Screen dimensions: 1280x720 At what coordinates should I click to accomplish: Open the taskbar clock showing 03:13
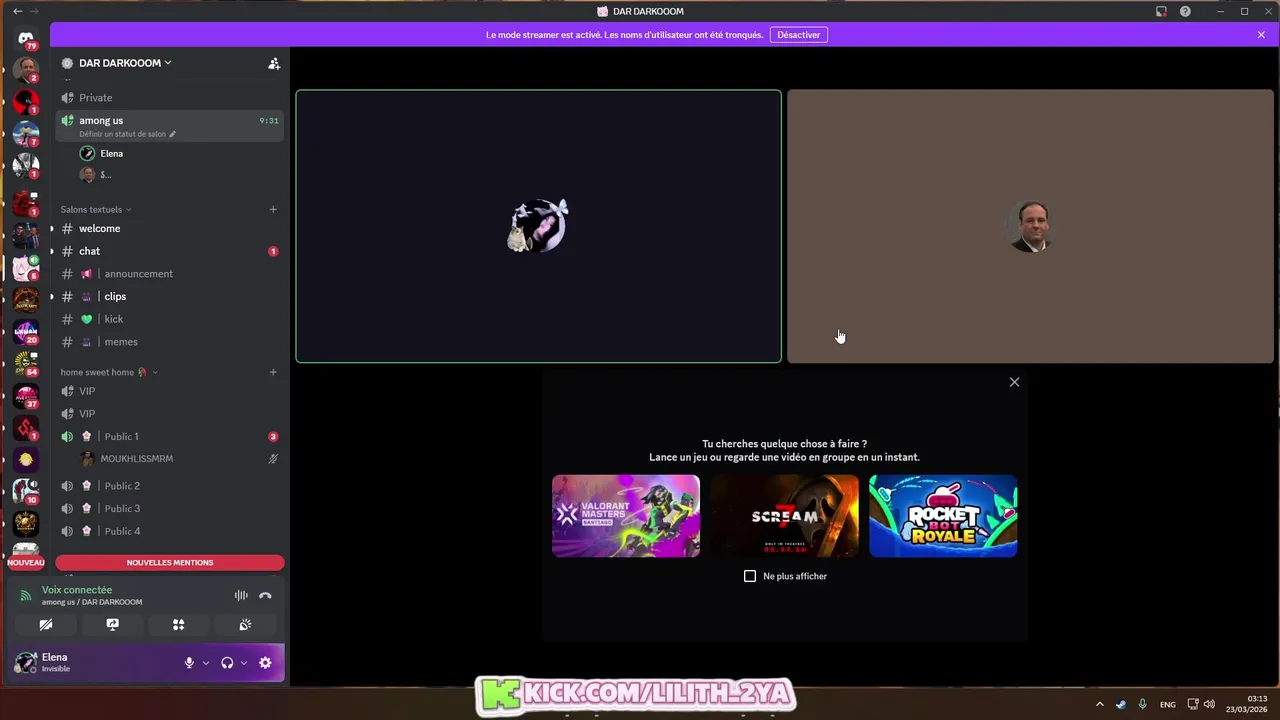point(1249,704)
